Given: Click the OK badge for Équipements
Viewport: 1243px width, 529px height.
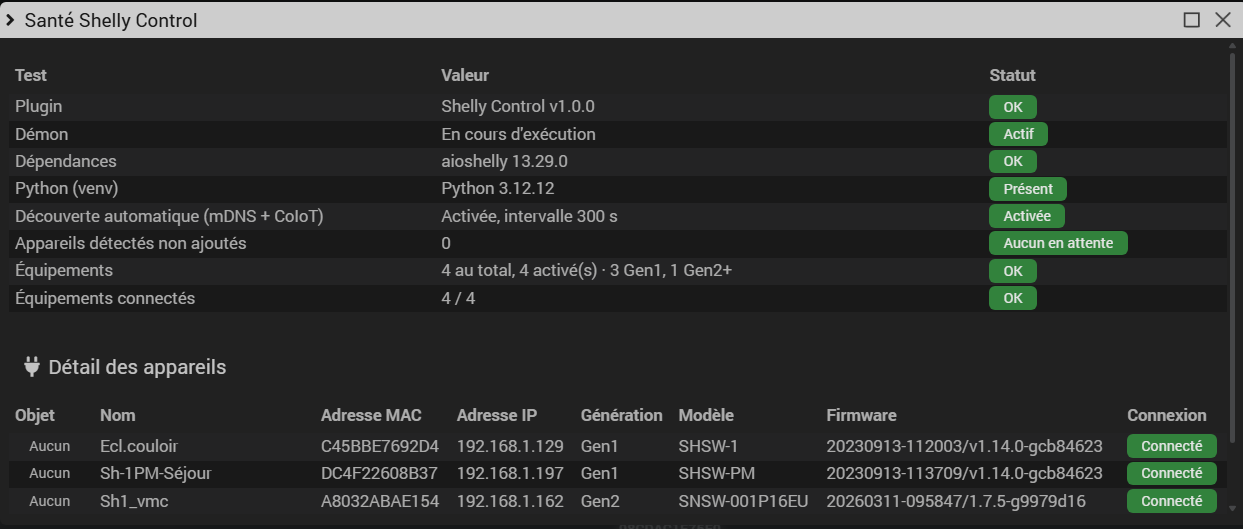Looking at the screenshot, I should pyautogui.click(x=1013, y=271).
